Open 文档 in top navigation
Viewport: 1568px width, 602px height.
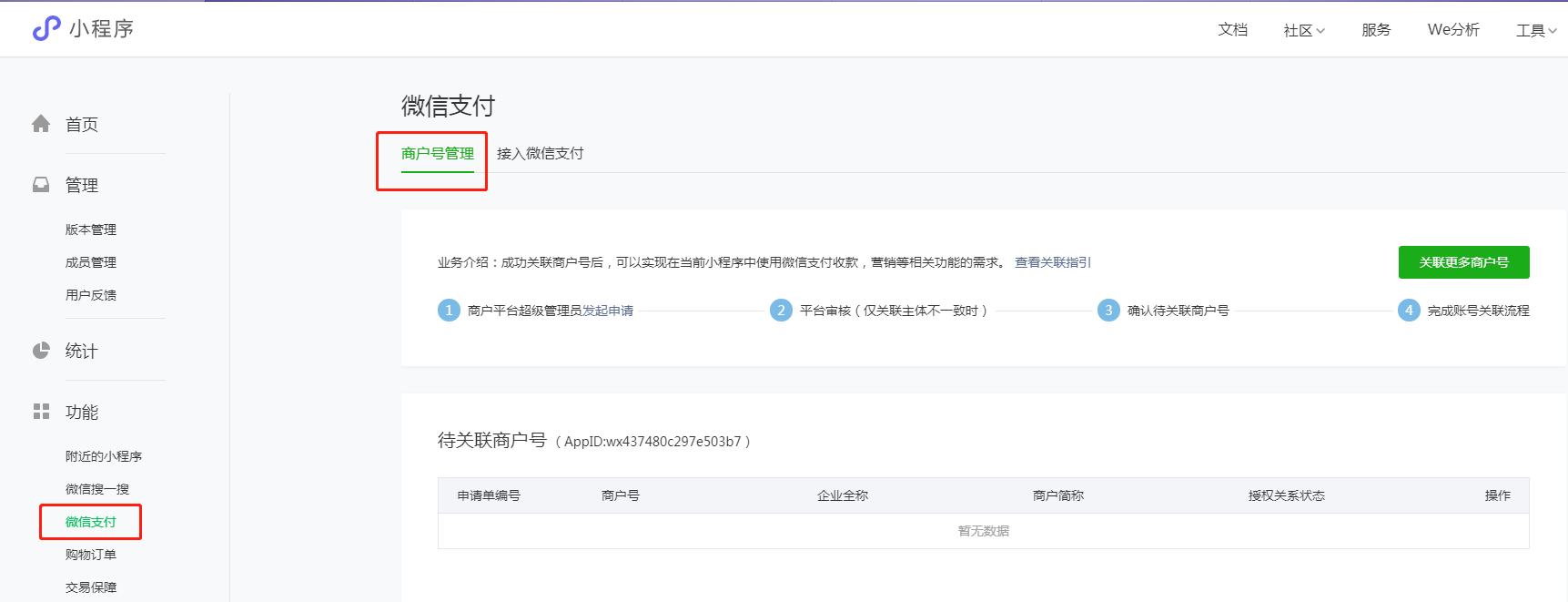pyautogui.click(x=1233, y=30)
